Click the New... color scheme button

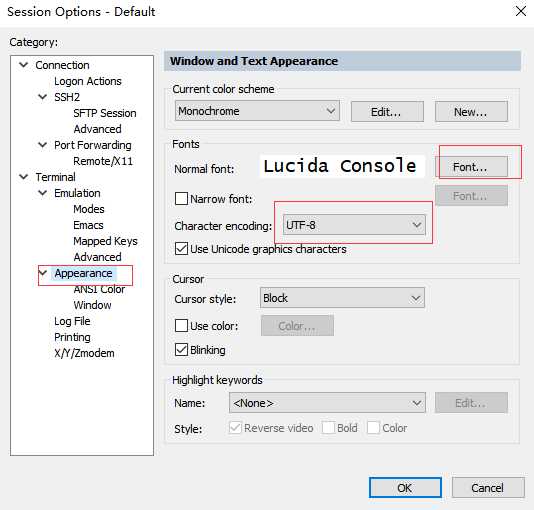coord(471,112)
